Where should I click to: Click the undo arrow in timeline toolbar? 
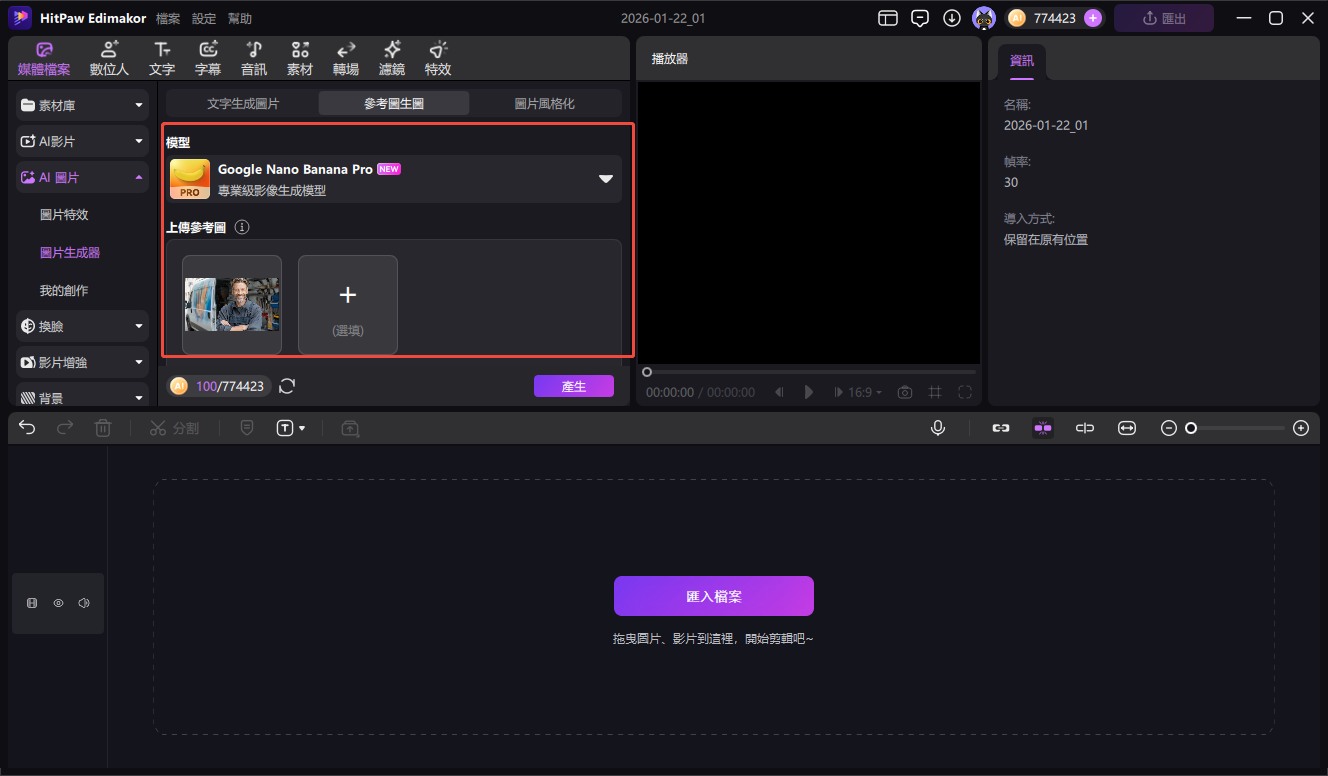[27, 428]
